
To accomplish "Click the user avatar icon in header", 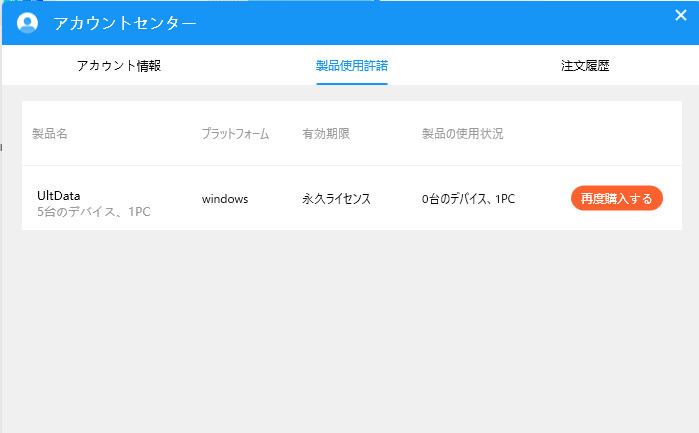I will click(28, 22).
